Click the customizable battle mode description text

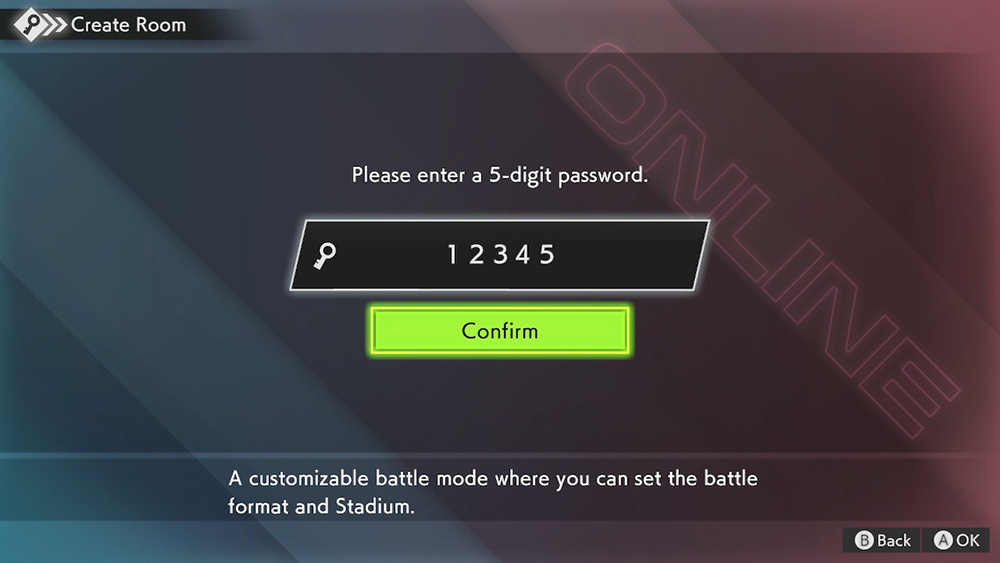pos(492,492)
